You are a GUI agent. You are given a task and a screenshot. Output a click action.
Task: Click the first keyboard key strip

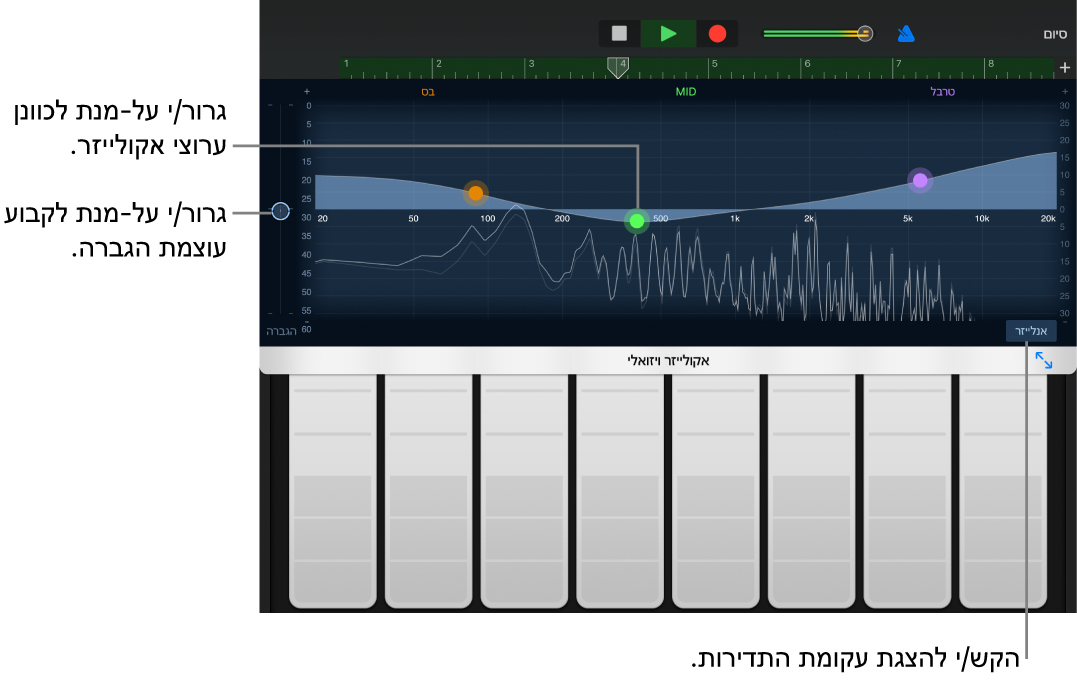pyautogui.click(x=332, y=491)
